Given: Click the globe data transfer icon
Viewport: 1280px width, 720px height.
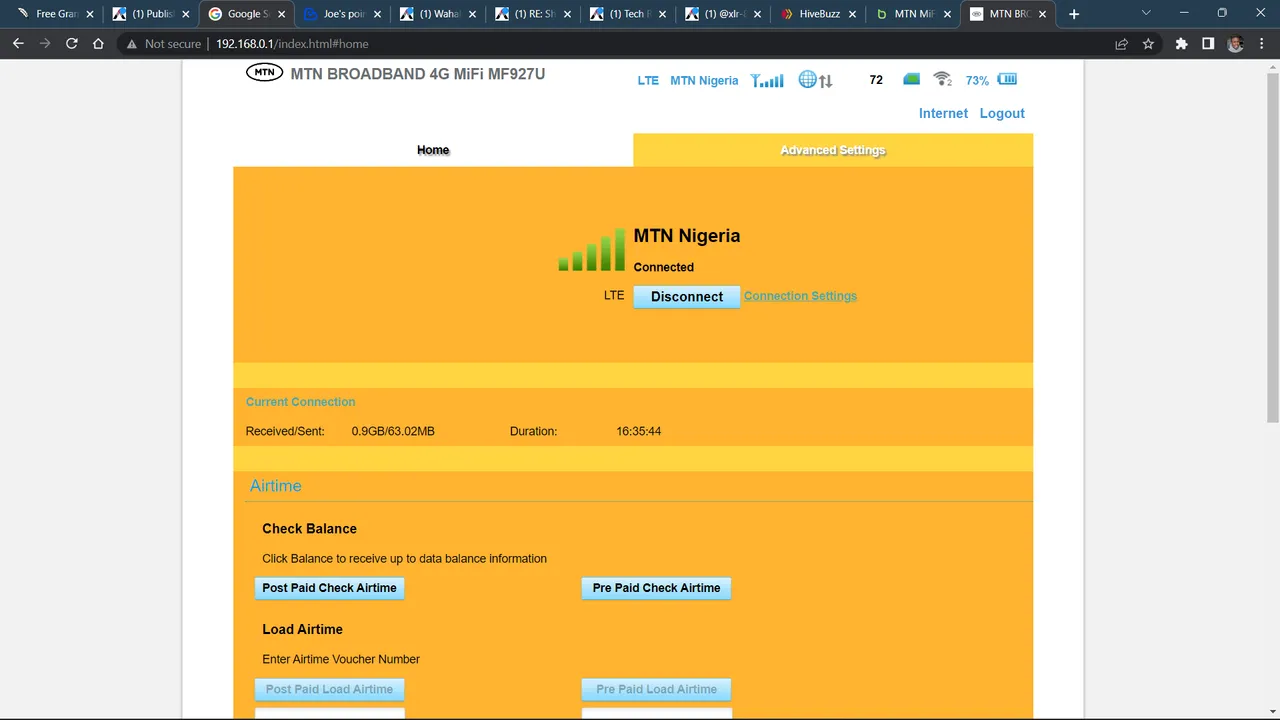Looking at the screenshot, I should pyautogui.click(x=815, y=80).
